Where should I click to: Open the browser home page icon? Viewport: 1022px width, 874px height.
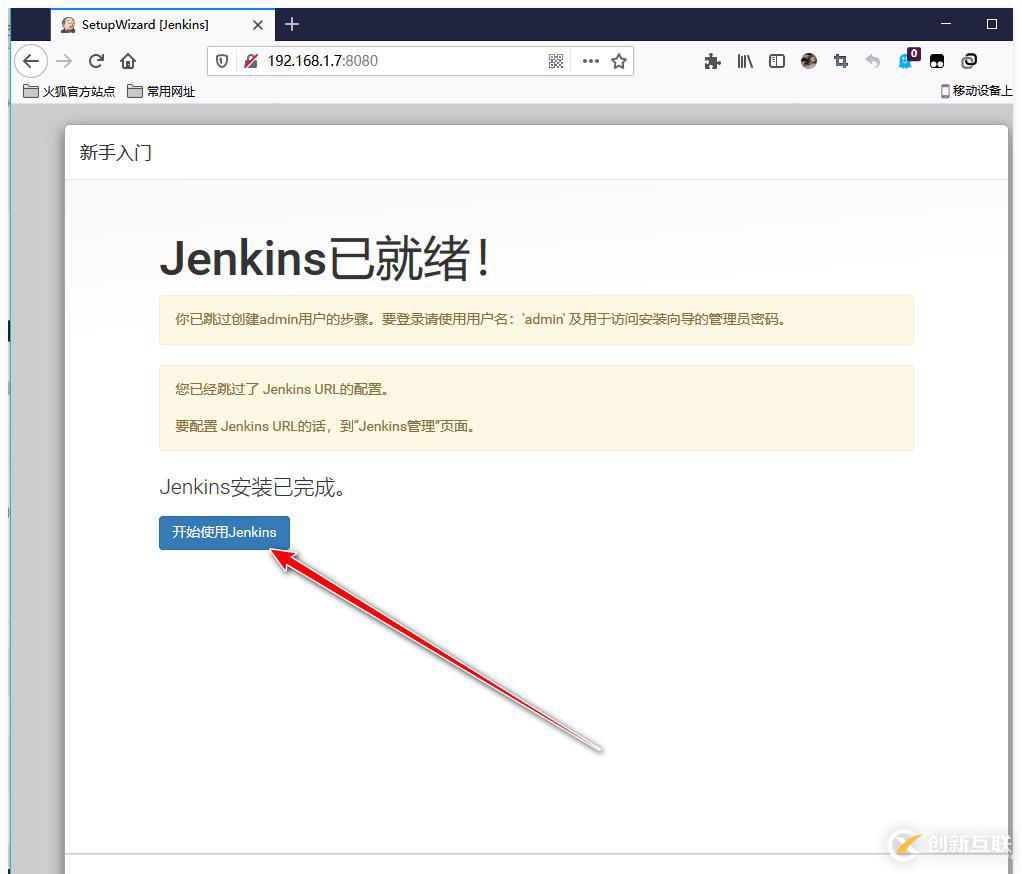(128, 61)
